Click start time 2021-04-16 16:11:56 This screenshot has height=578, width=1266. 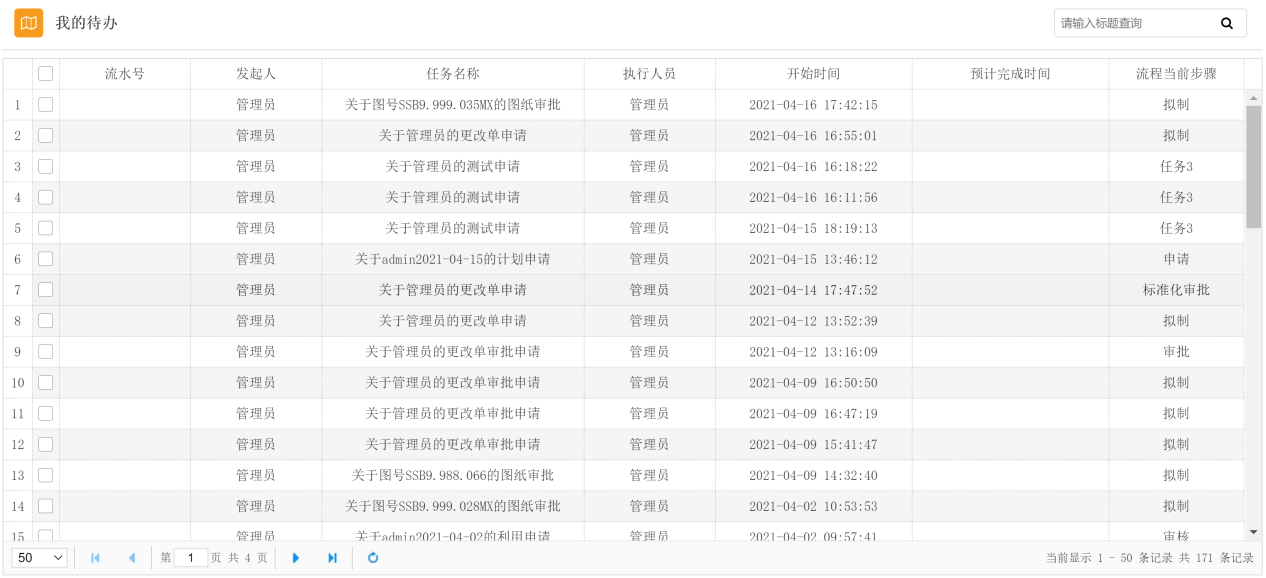[813, 198]
